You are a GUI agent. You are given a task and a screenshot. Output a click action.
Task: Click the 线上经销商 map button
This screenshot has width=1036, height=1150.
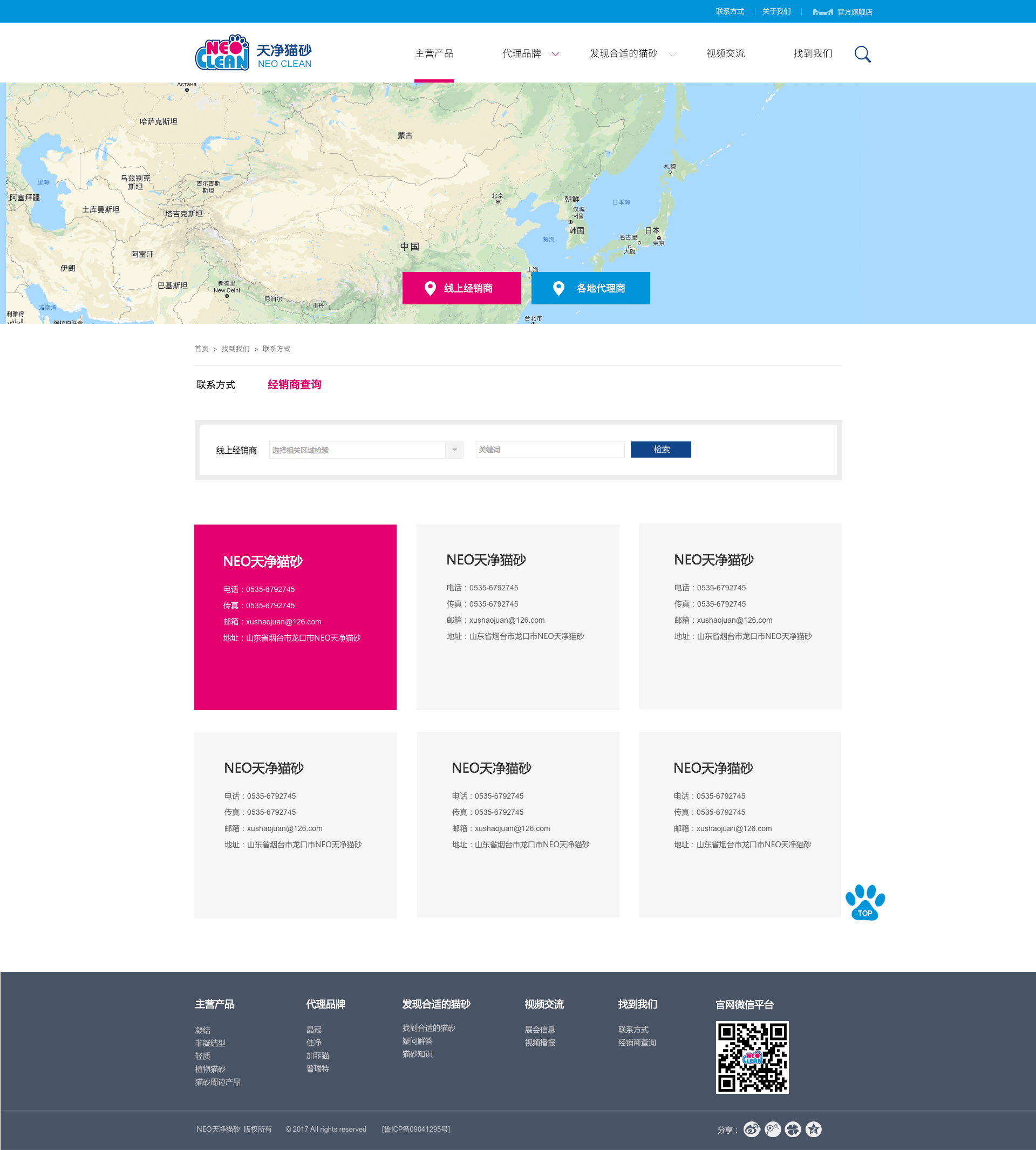click(x=462, y=288)
